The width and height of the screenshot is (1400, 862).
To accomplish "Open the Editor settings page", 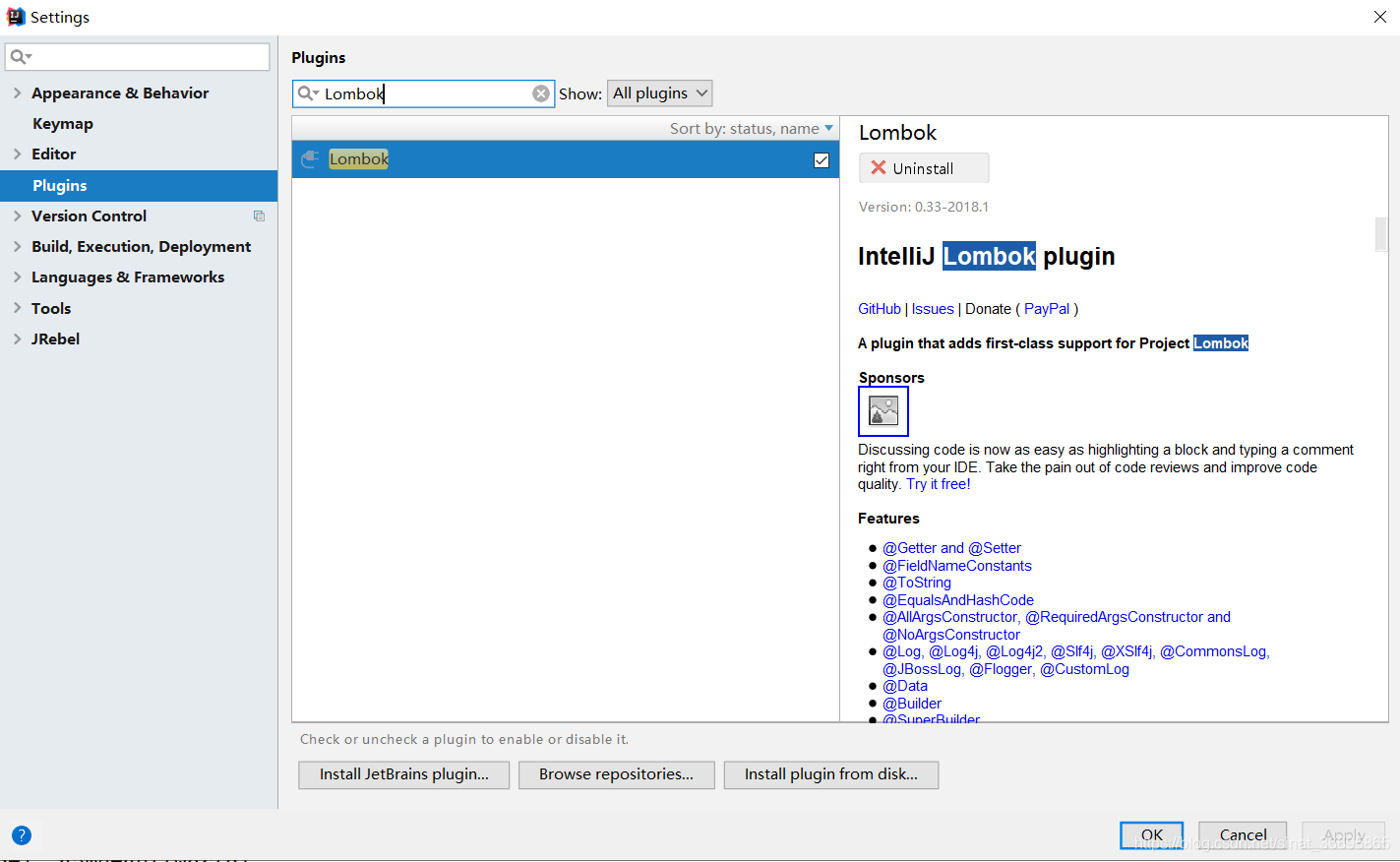I will [54, 154].
